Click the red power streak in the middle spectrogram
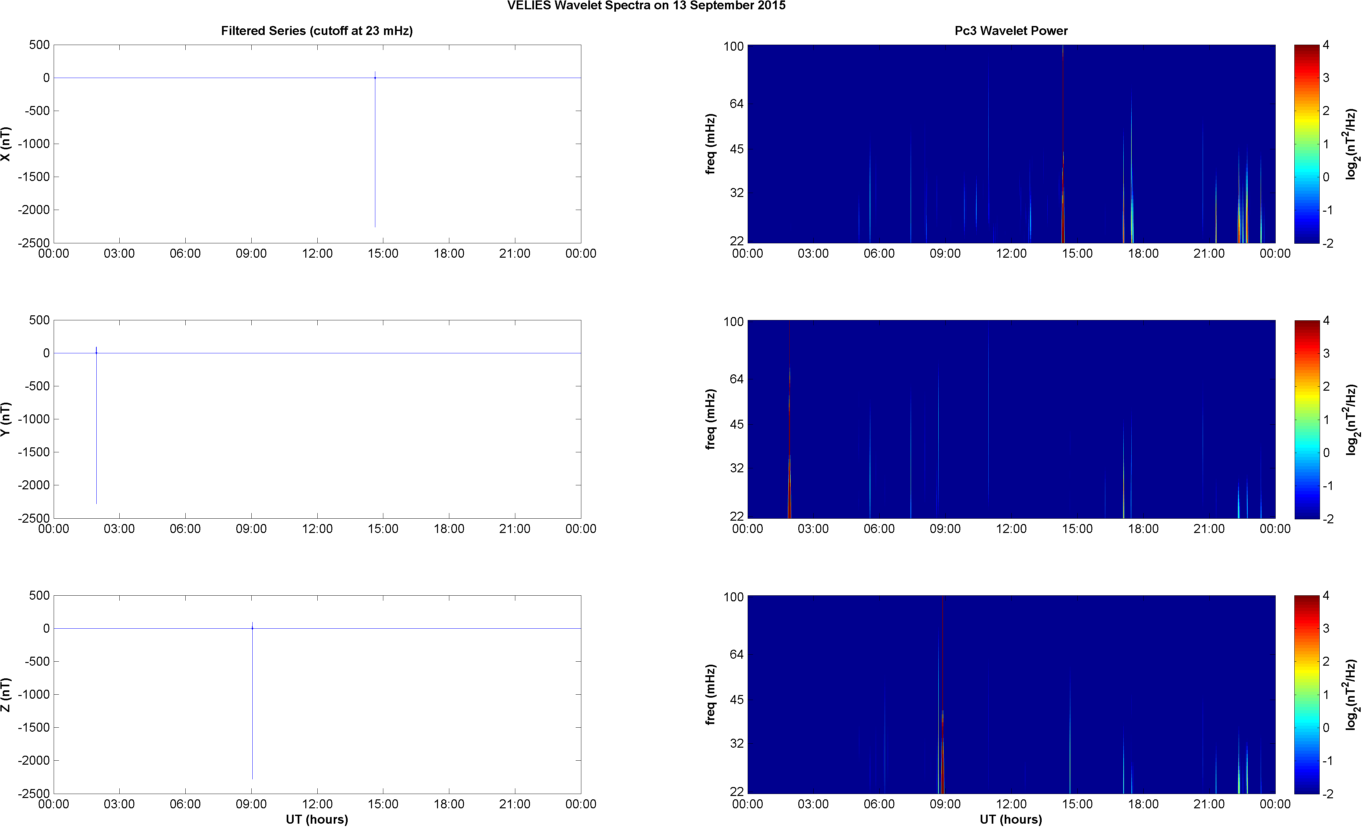1362x827 pixels. click(789, 440)
